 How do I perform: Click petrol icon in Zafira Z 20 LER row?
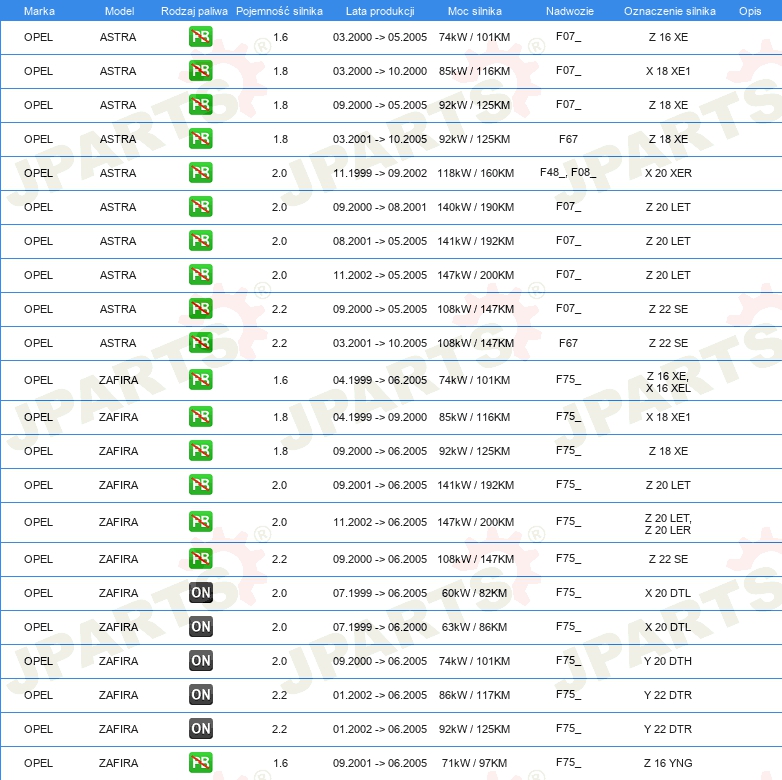[x=200, y=521]
